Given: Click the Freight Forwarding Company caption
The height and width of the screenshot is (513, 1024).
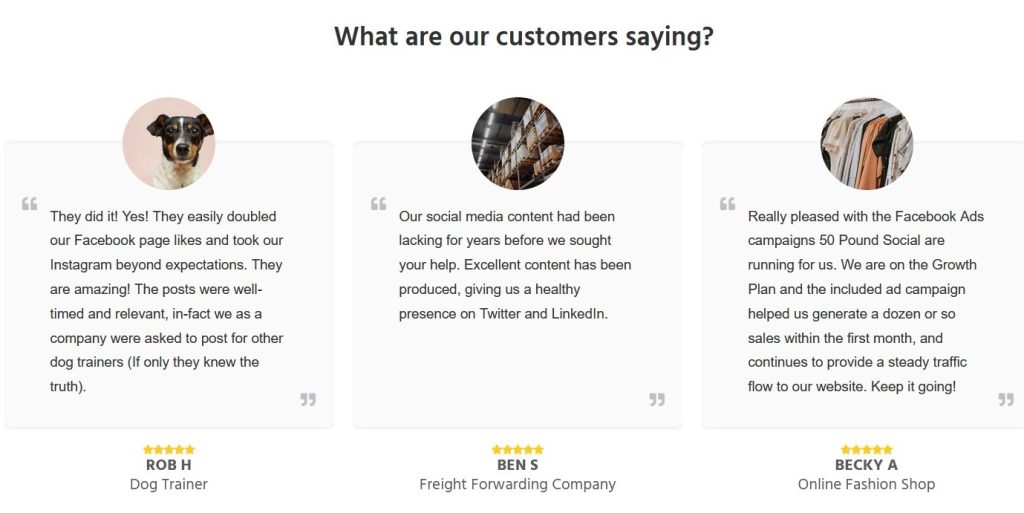Looking at the screenshot, I should [517, 485].
